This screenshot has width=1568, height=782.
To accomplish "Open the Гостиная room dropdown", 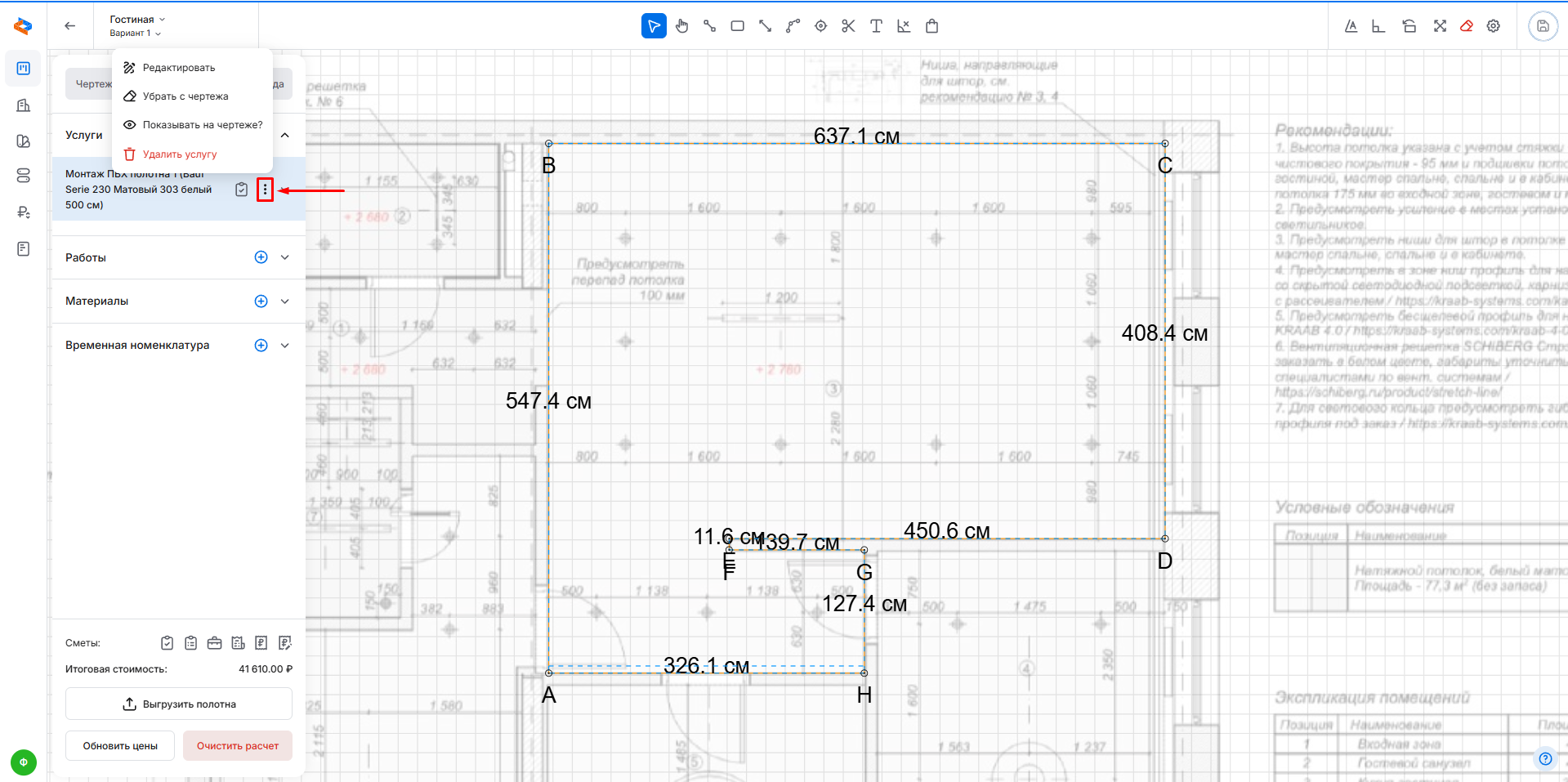I will coord(137,19).
